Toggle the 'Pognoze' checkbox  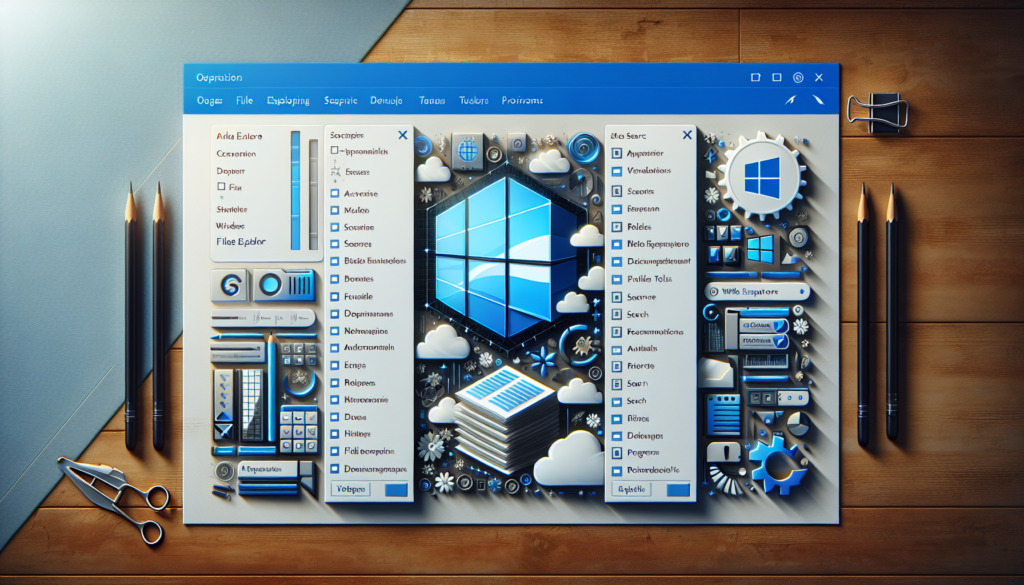616,452
